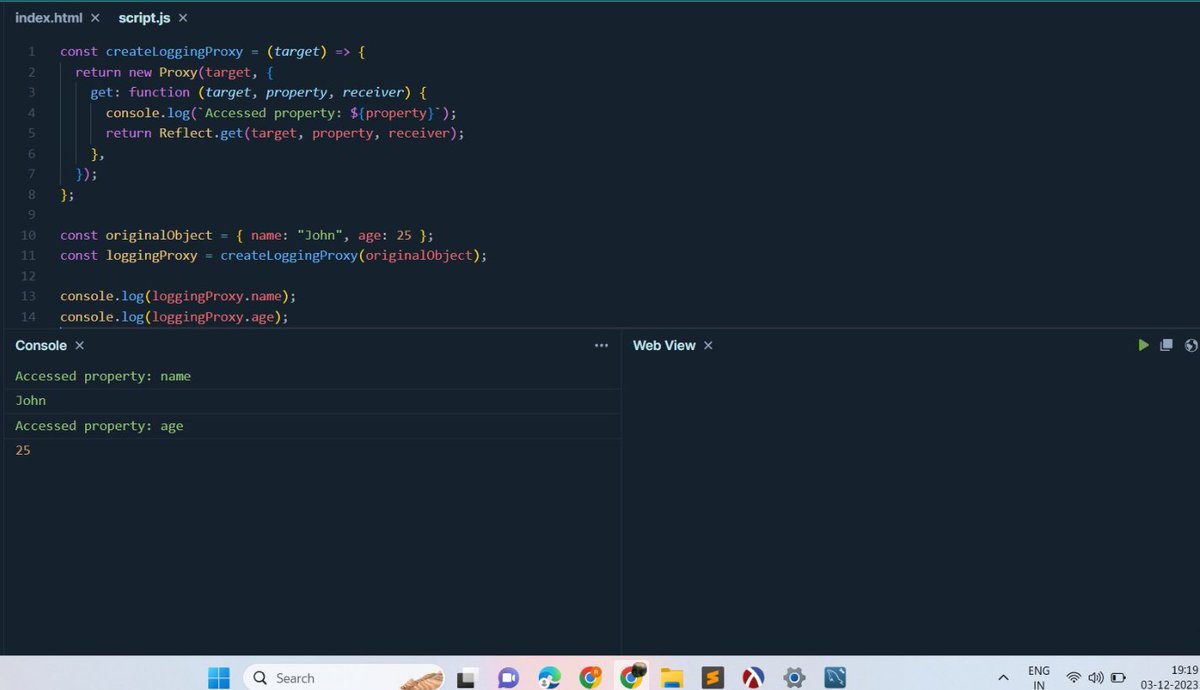Click line number 9 in the gutter

[x=32, y=215]
